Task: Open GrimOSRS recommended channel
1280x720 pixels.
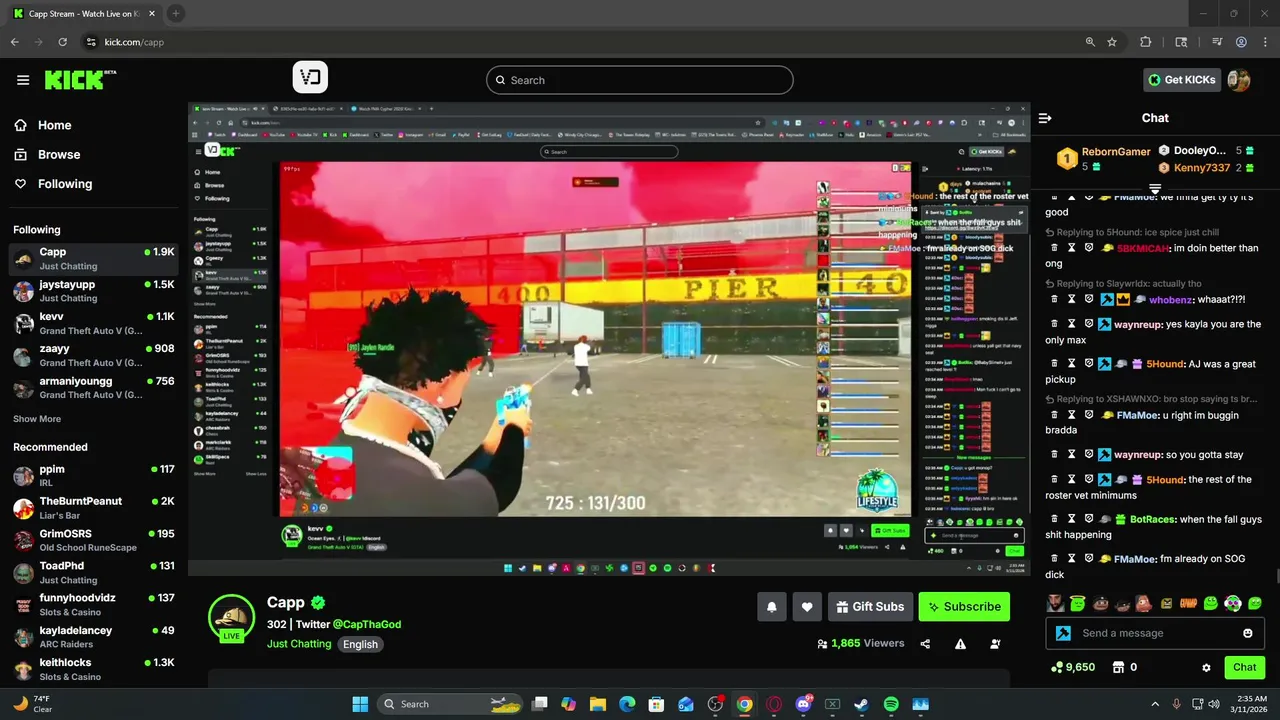Action: pos(93,540)
